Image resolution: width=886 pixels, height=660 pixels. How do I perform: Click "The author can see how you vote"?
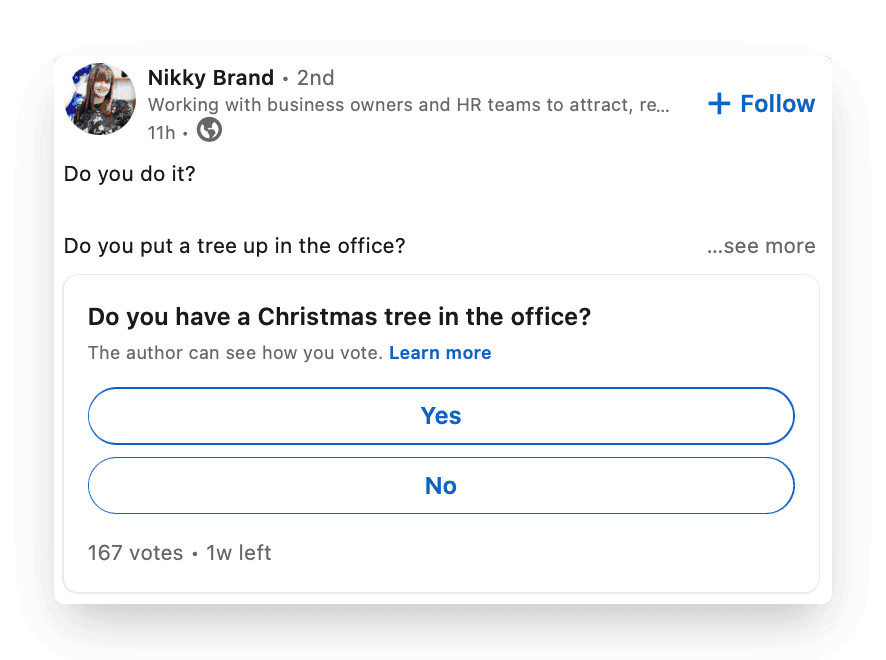point(235,353)
